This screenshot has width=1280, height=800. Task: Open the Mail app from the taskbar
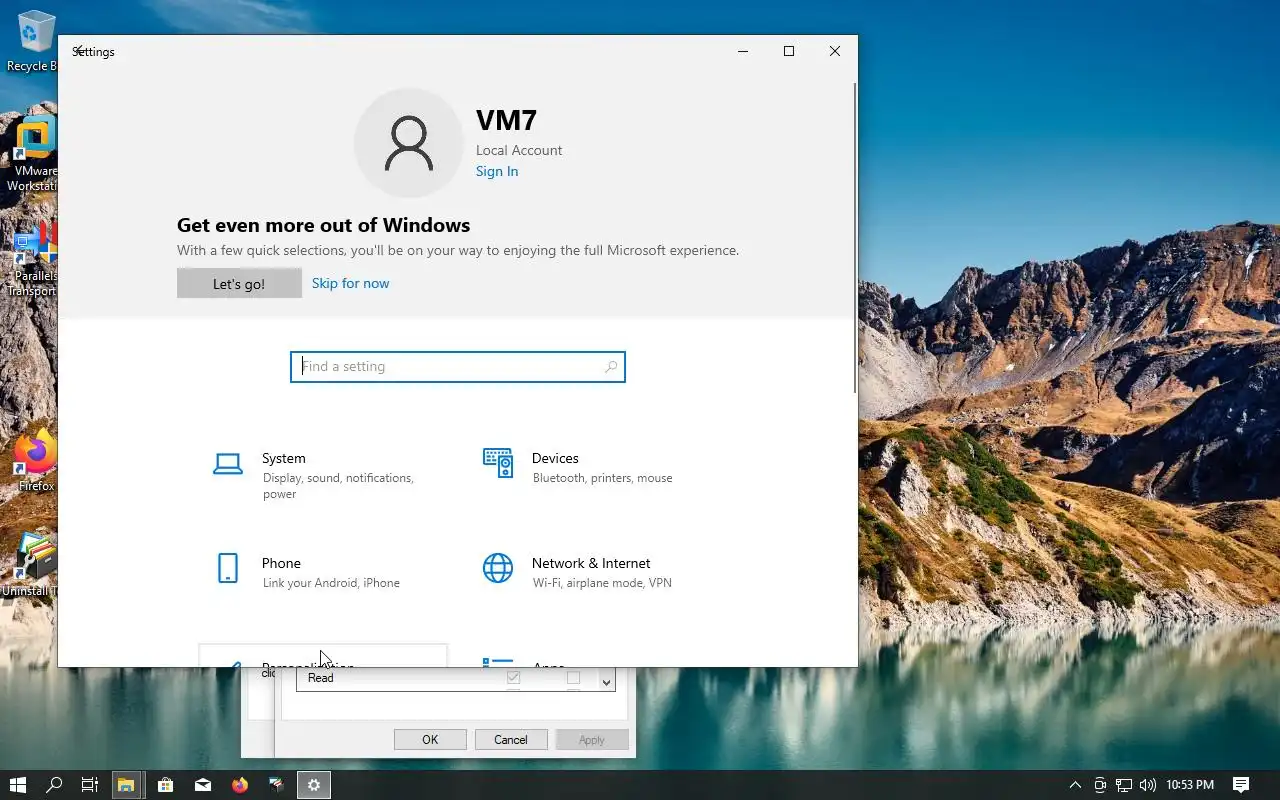tap(202, 785)
